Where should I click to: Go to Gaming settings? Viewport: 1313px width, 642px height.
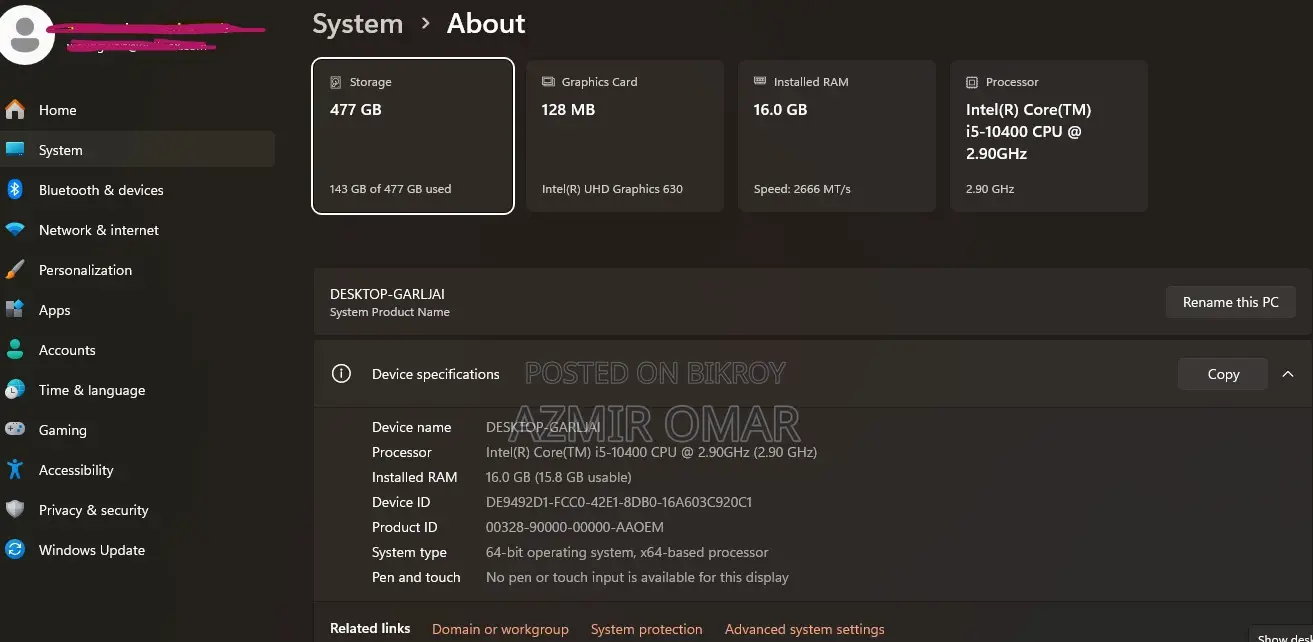[x=139, y=430]
